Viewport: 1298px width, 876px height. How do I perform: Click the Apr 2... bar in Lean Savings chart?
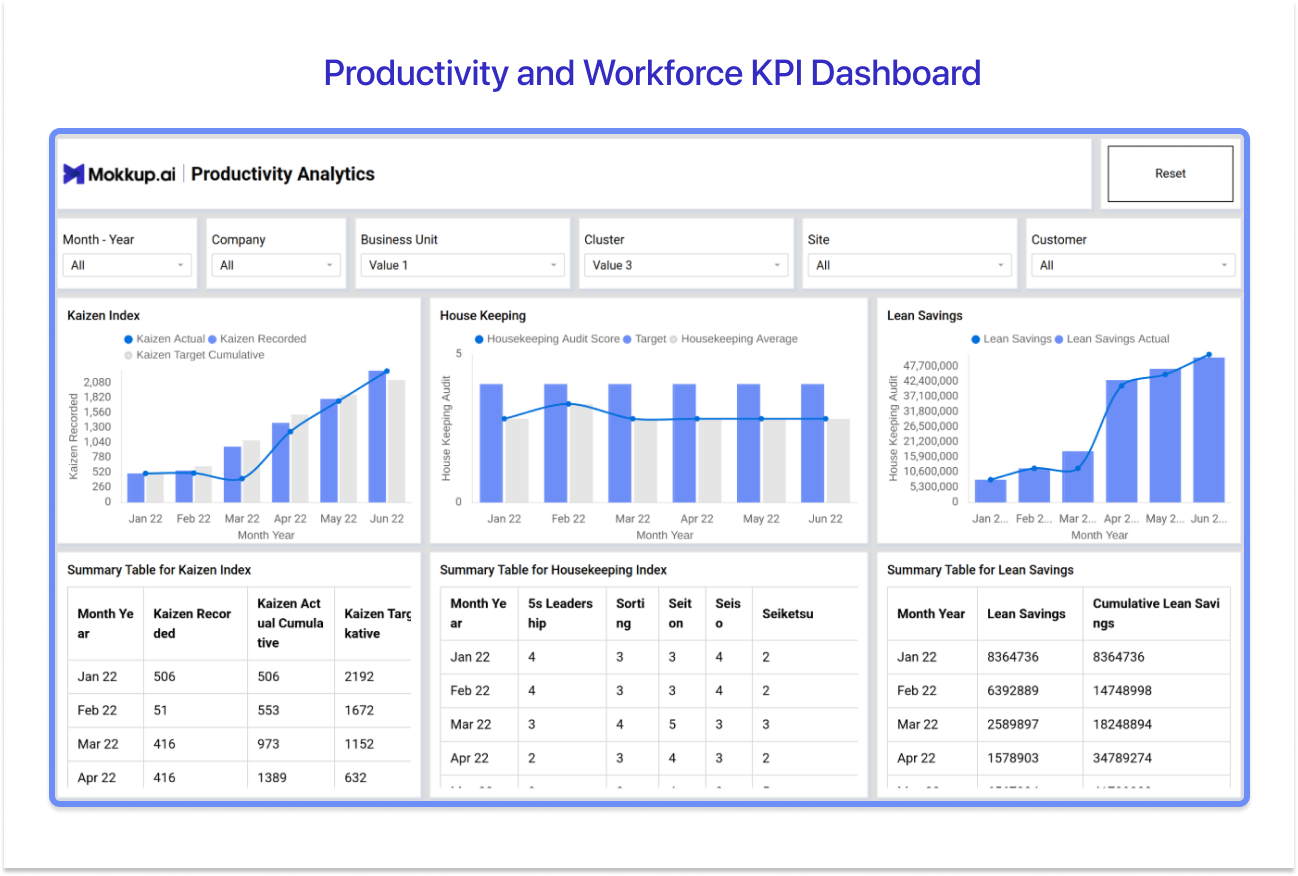pos(1121,441)
